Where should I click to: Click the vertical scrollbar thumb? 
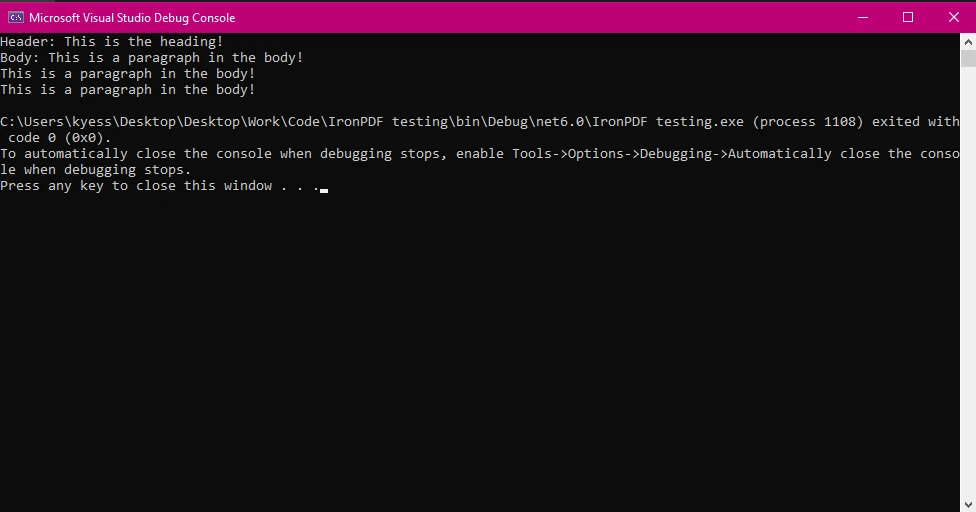coord(968,59)
